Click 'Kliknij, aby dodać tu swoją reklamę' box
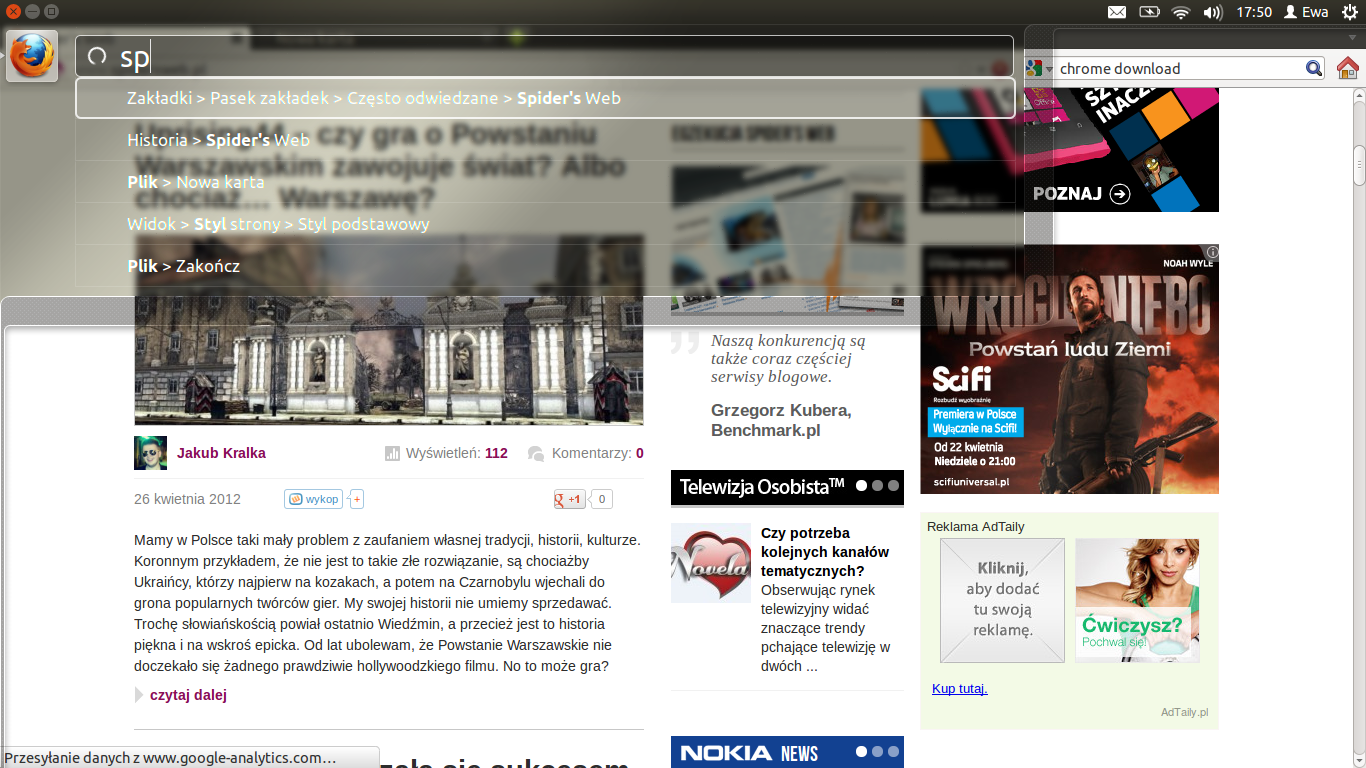The image size is (1366, 768). tap(1002, 600)
